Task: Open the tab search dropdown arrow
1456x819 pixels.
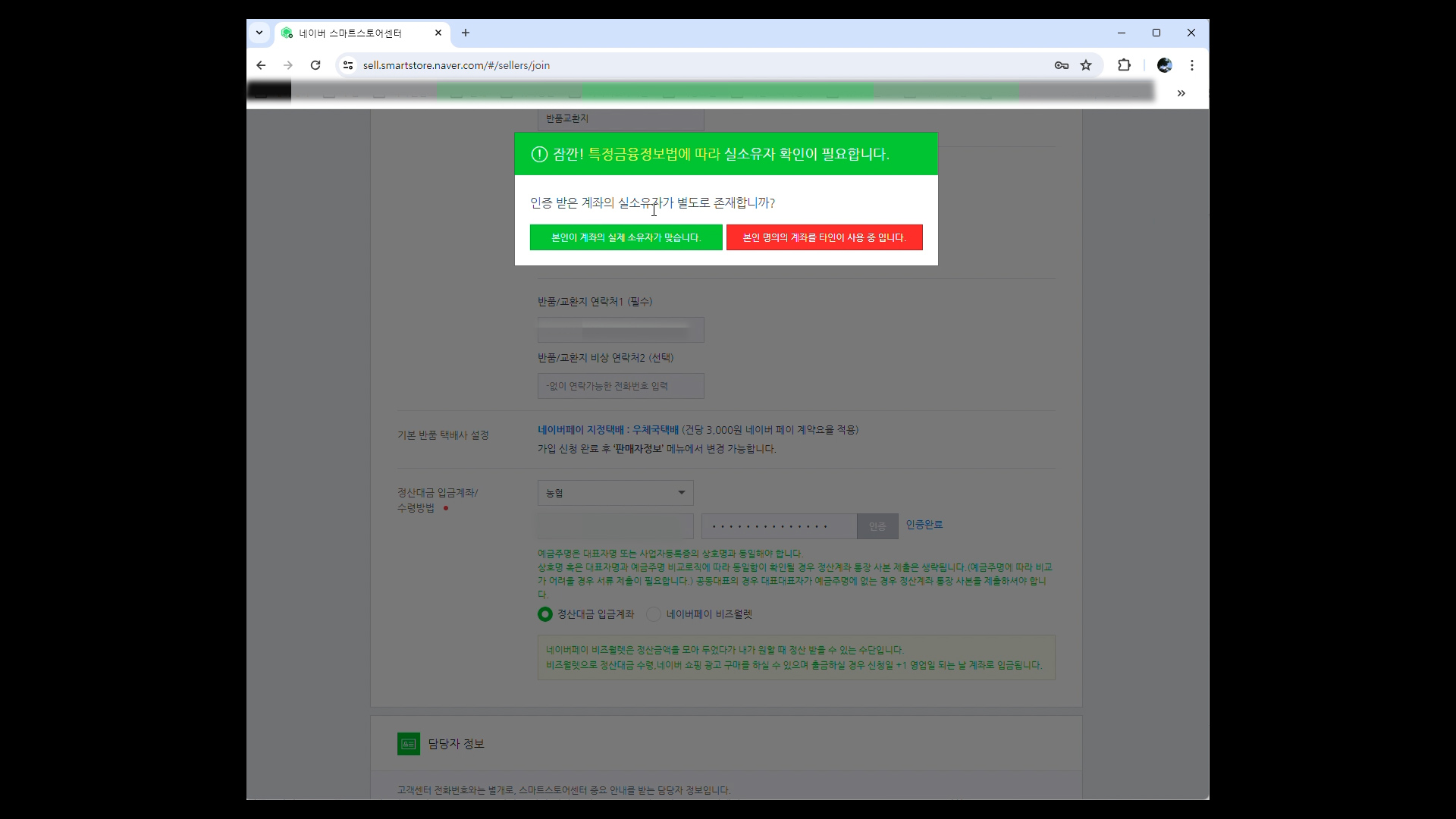Action: 259,33
